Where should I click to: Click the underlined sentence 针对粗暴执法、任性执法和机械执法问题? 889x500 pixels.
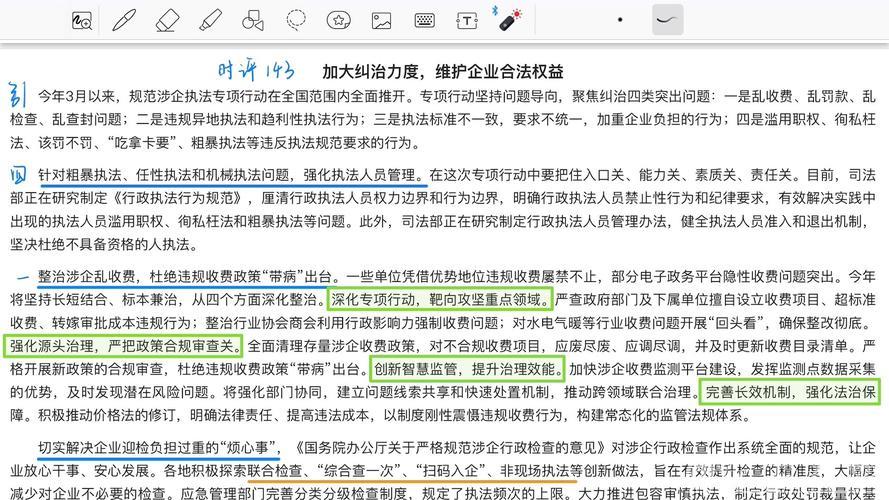(x=164, y=175)
